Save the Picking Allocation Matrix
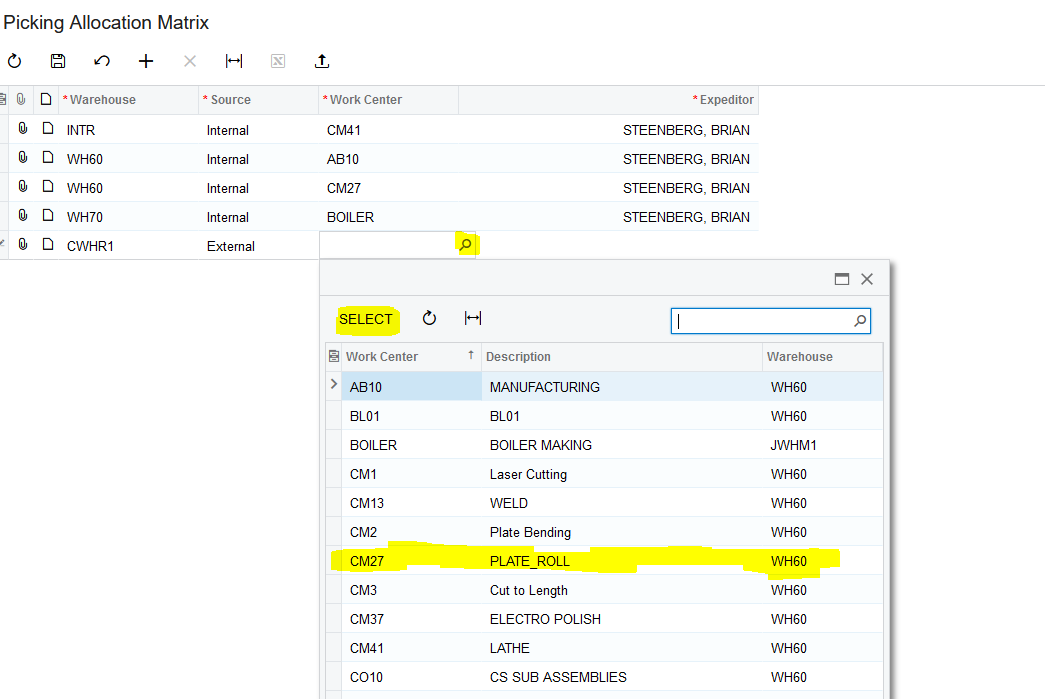This screenshot has width=1045, height=699. tap(58, 61)
